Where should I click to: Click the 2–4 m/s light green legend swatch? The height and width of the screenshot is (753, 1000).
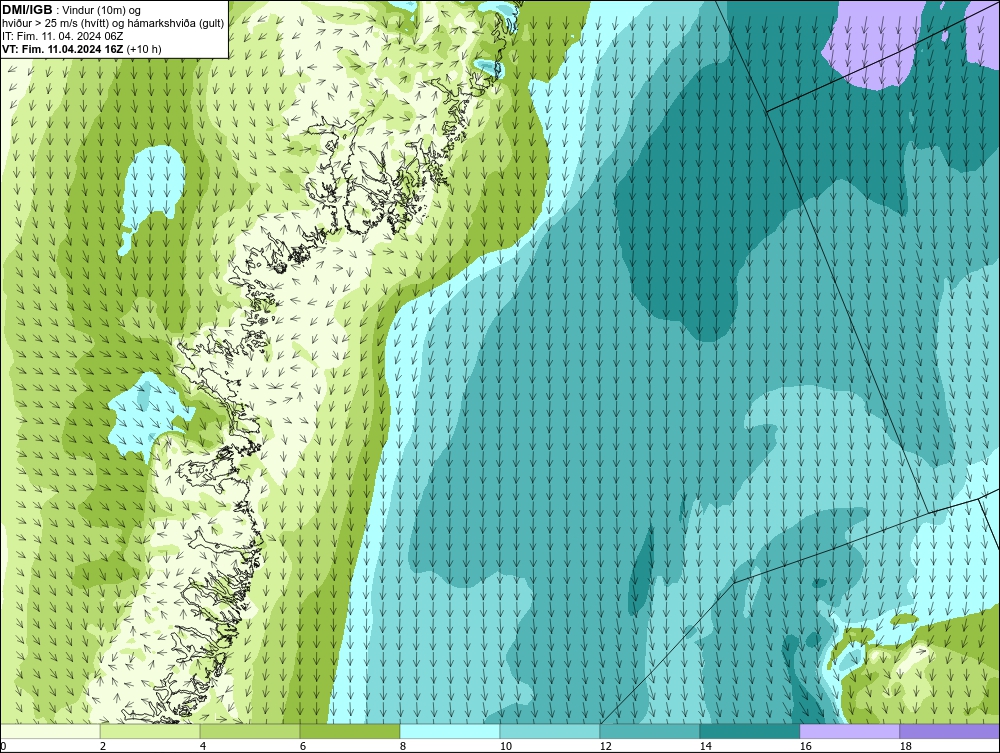tap(150, 731)
